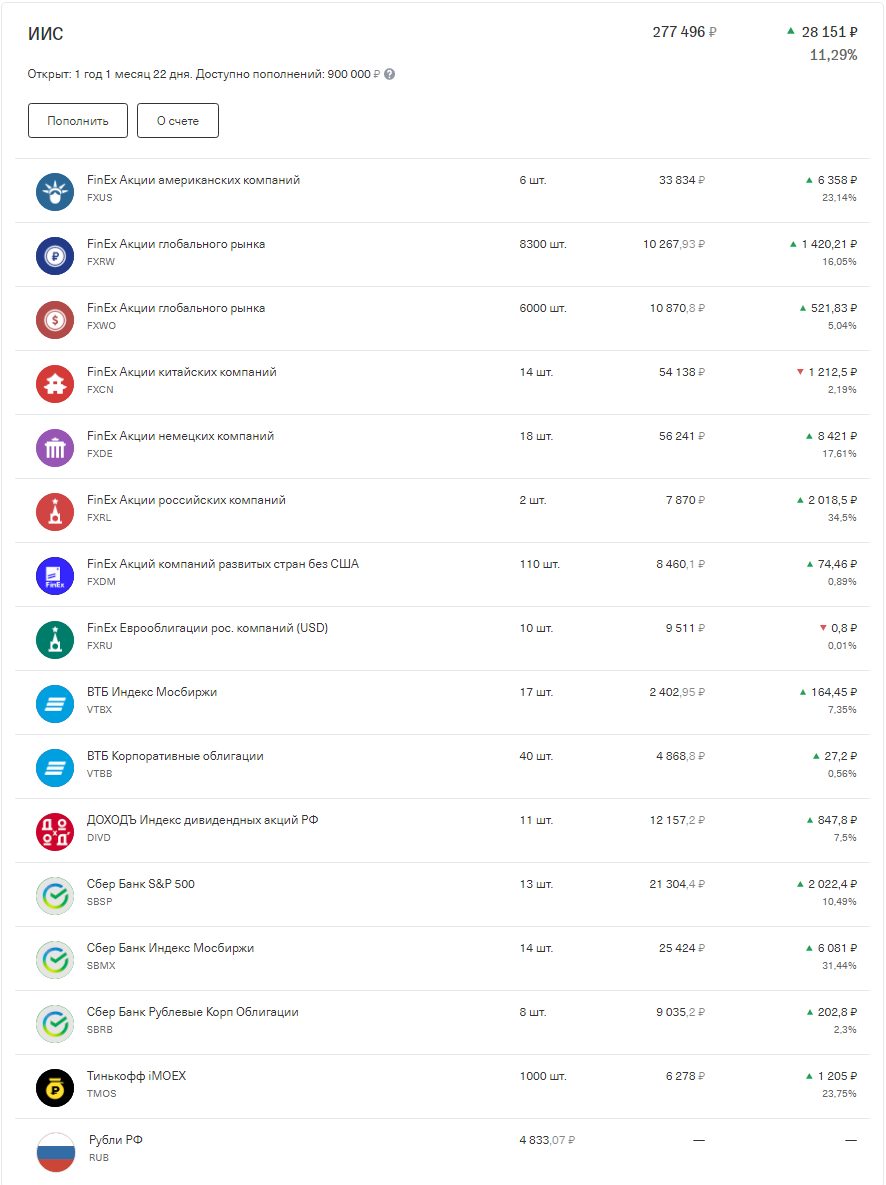The image size is (886, 1185).
Task: Open Сбер Банк Рублевые Корп Облигации
Action: (x=442, y=1023)
